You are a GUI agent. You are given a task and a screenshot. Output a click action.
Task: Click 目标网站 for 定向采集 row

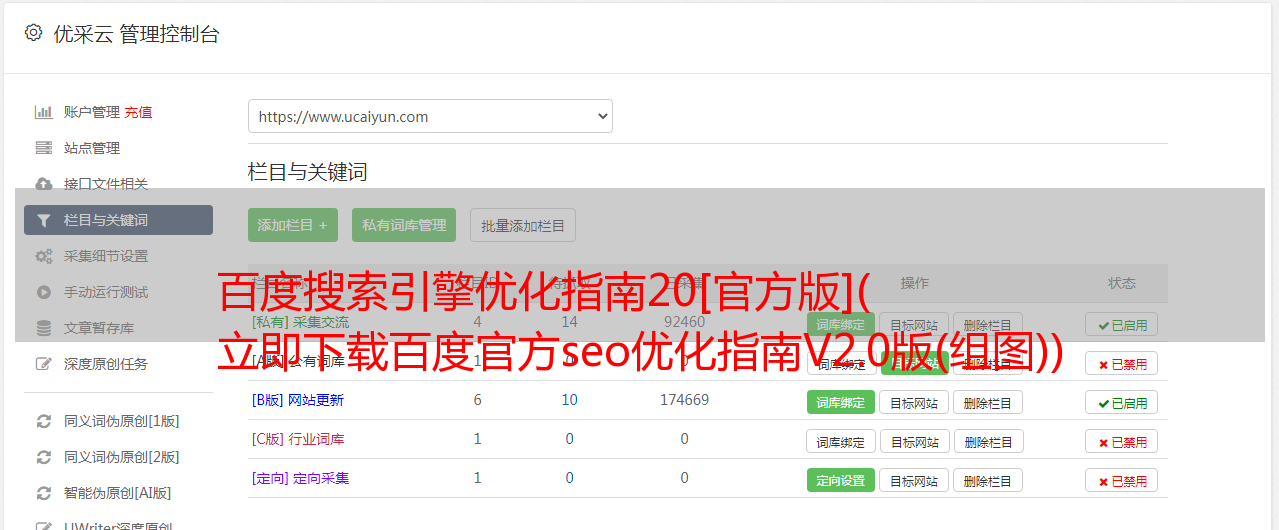(x=914, y=480)
